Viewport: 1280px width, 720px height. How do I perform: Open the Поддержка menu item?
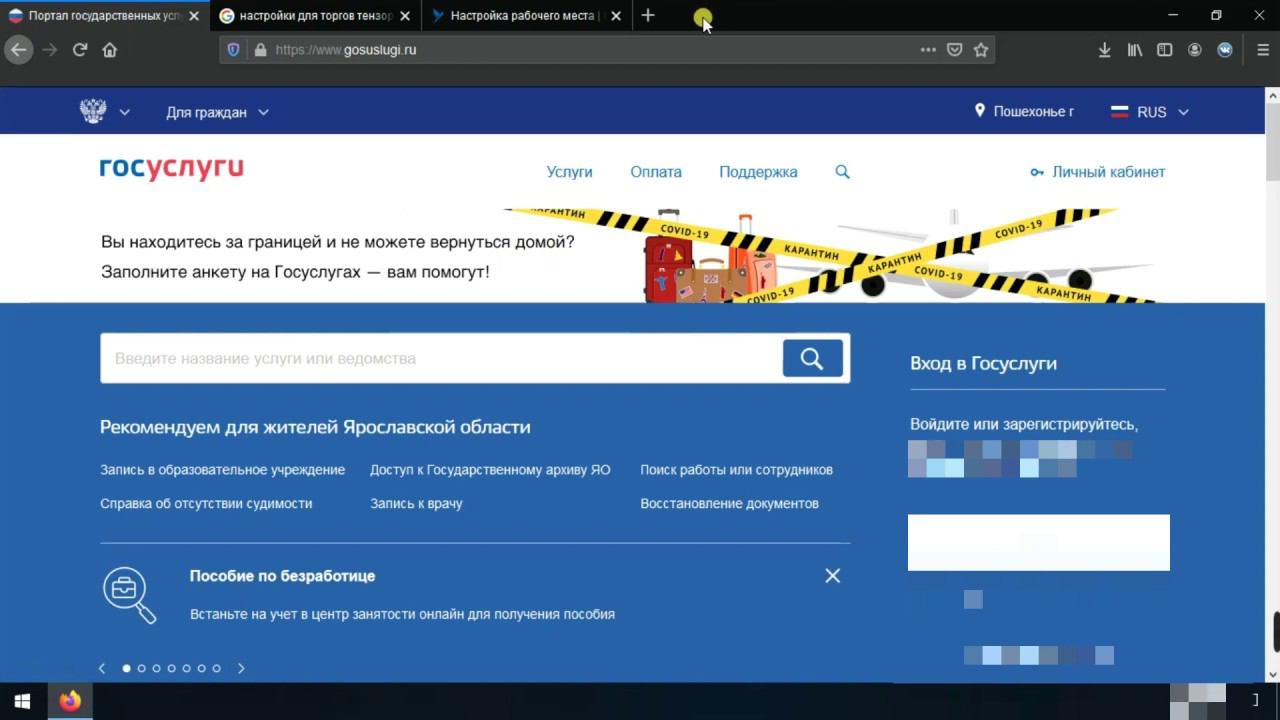pos(758,172)
